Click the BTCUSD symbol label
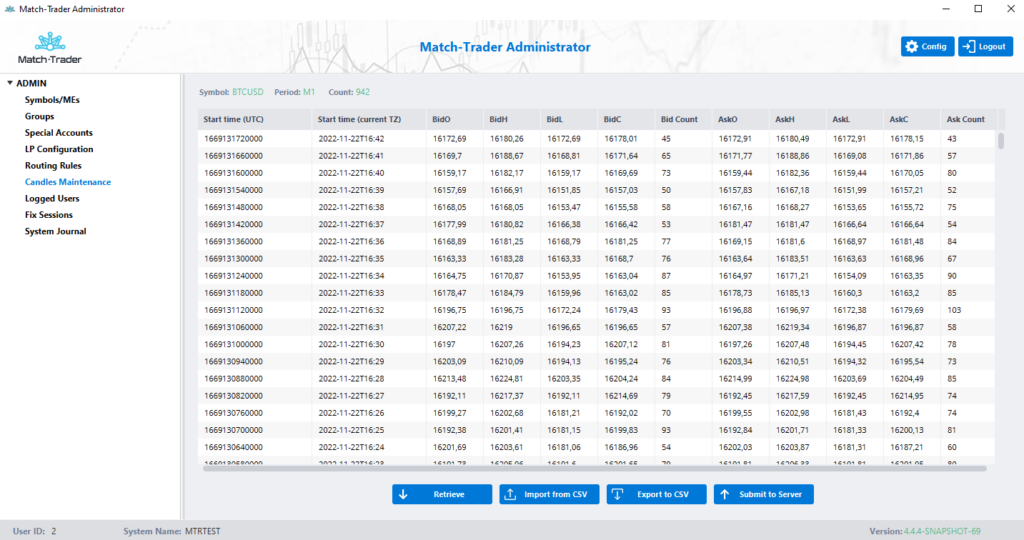The image size is (1024, 540). pos(248,92)
